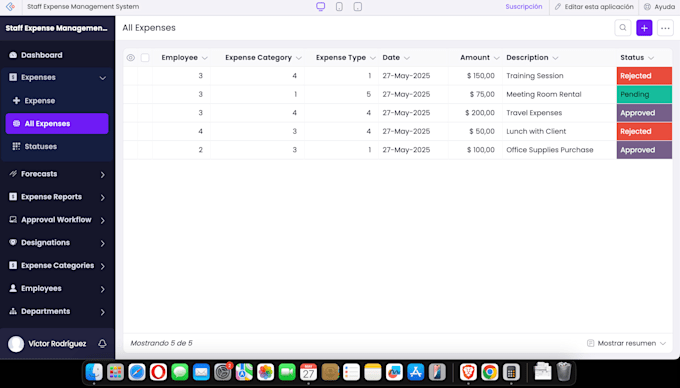This screenshot has width=680, height=388.
Task: Toggle column visibility eye icon
Action: pos(131,58)
